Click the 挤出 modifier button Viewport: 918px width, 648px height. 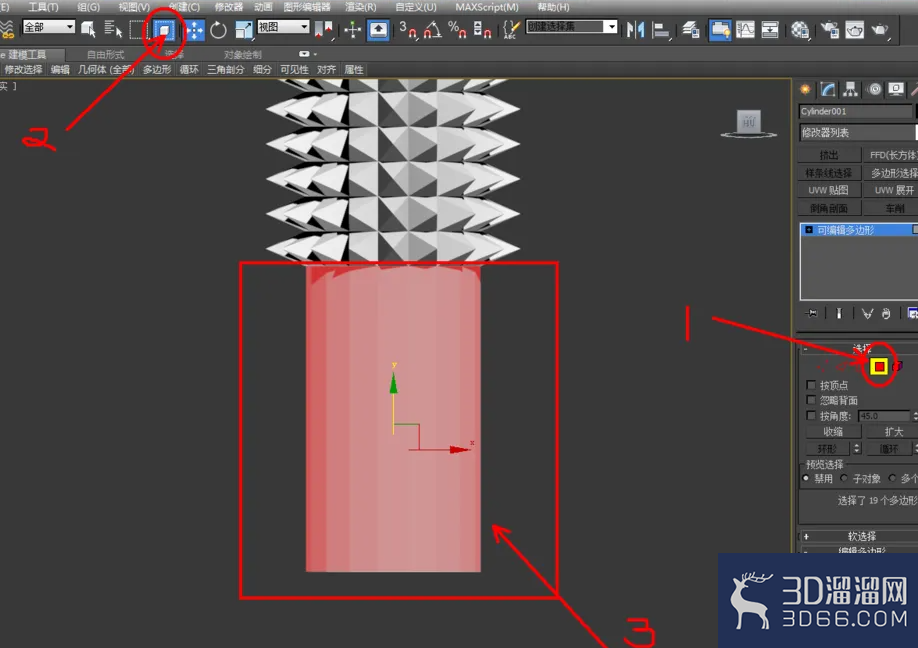coord(829,155)
